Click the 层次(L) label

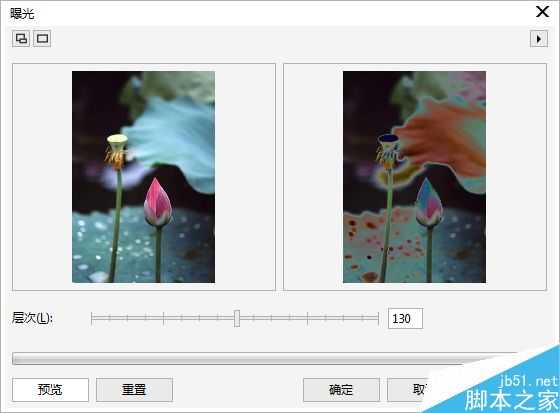[x=32, y=318]
